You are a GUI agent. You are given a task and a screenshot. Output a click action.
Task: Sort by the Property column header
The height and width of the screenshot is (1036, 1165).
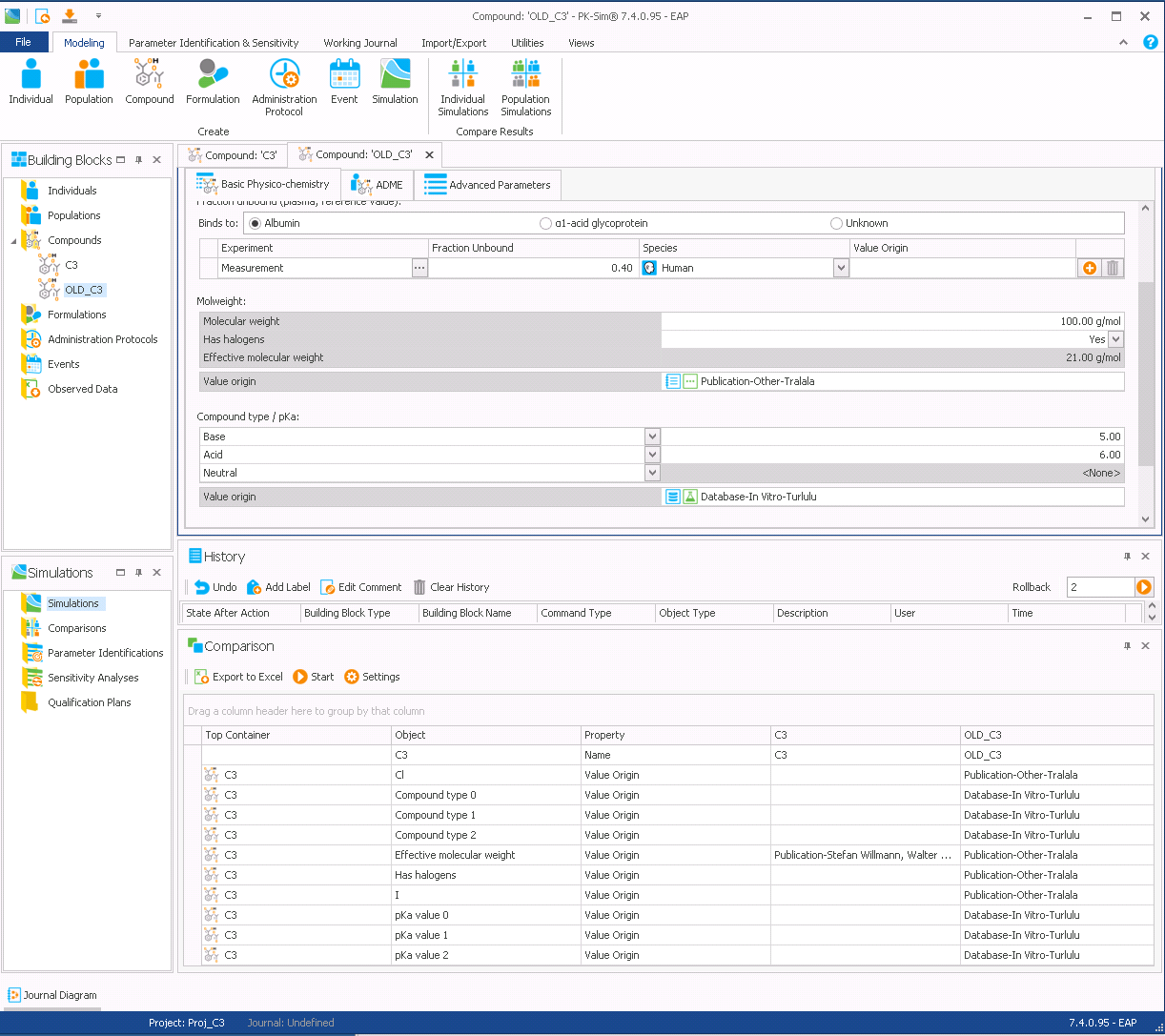coord(676,735)
